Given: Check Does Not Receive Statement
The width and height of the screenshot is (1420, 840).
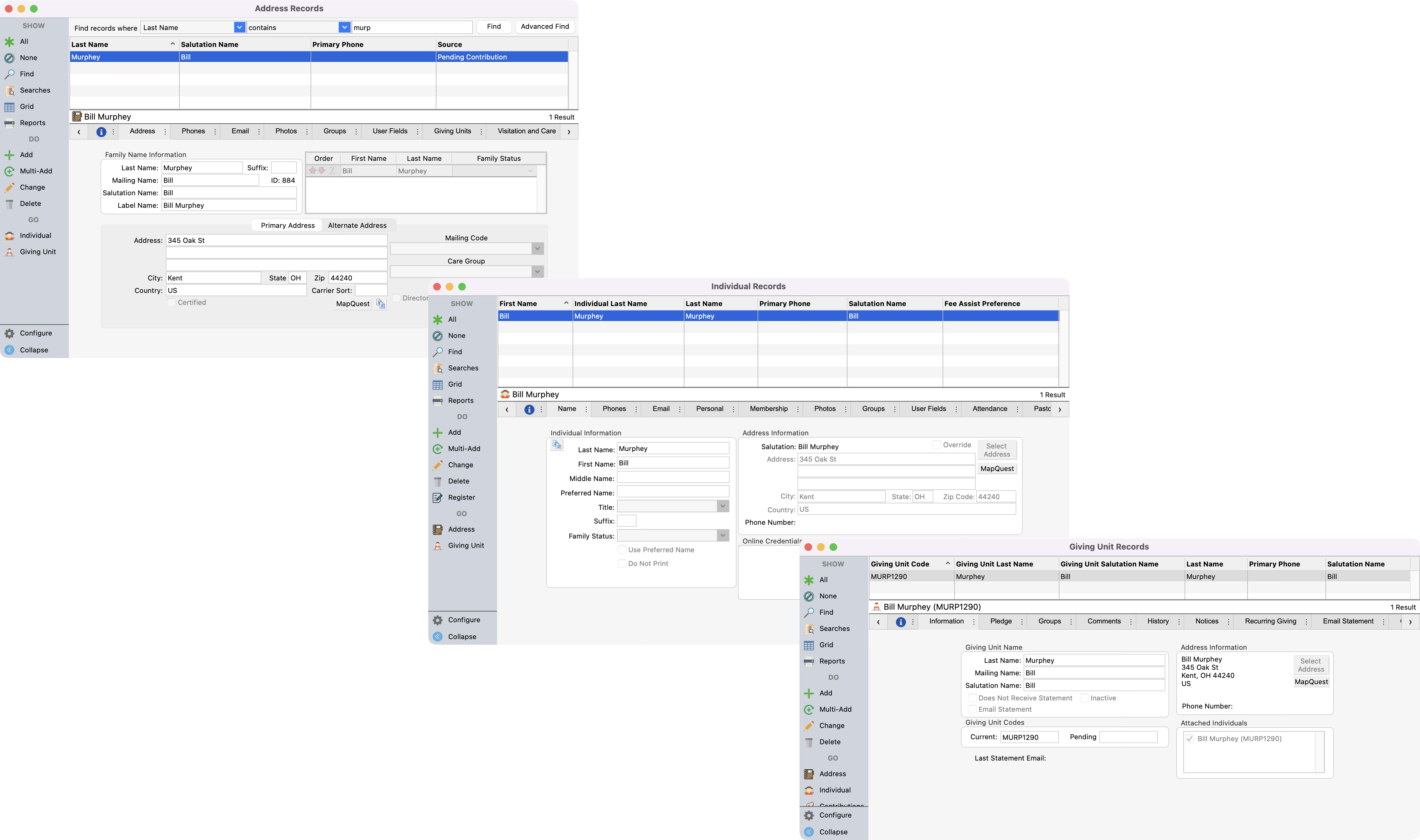Looking at the screenshot, I should pos(972,699).
